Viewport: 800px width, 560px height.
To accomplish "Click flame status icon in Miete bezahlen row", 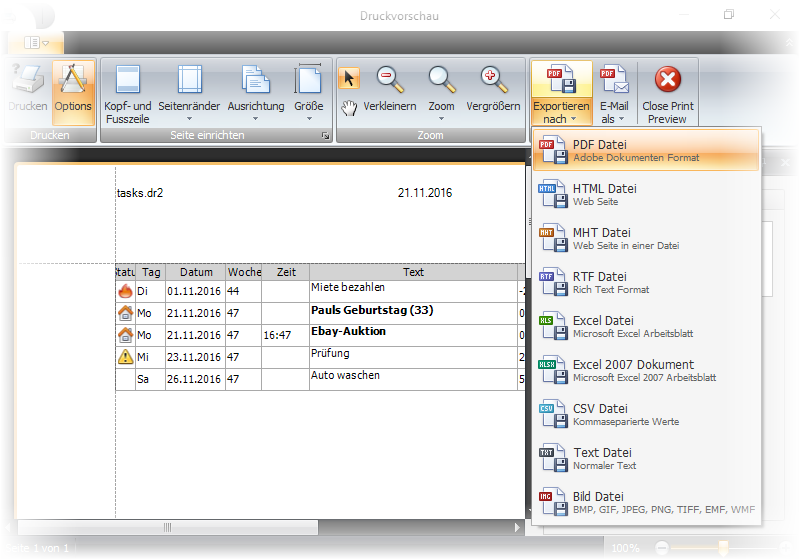I will (x=125, y=291).
